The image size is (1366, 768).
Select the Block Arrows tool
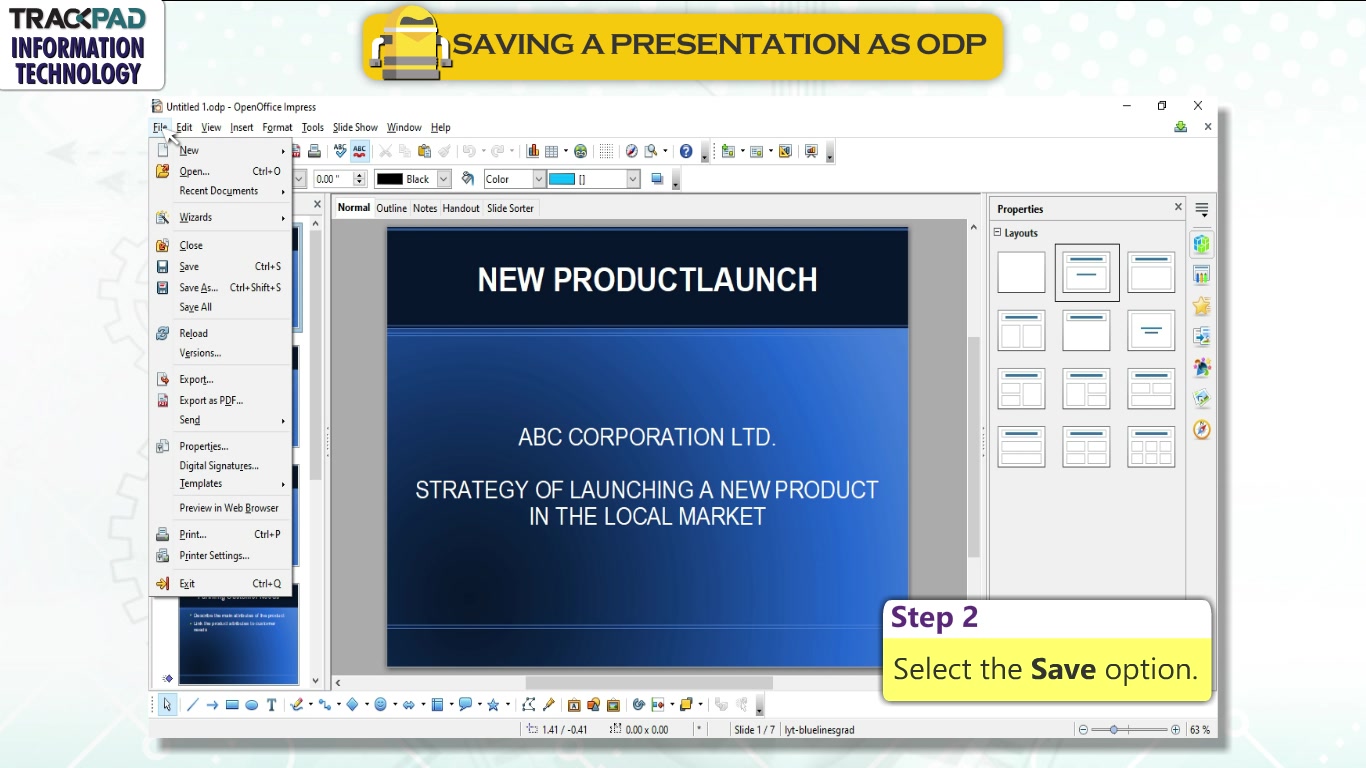(x=408, y=705)
